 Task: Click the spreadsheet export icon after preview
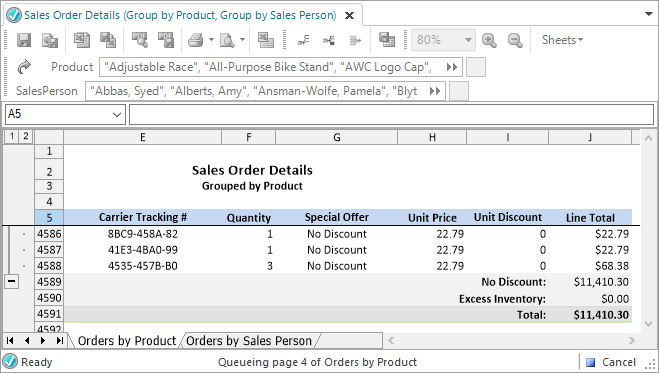pyautogui.click(x=266, y=40)
